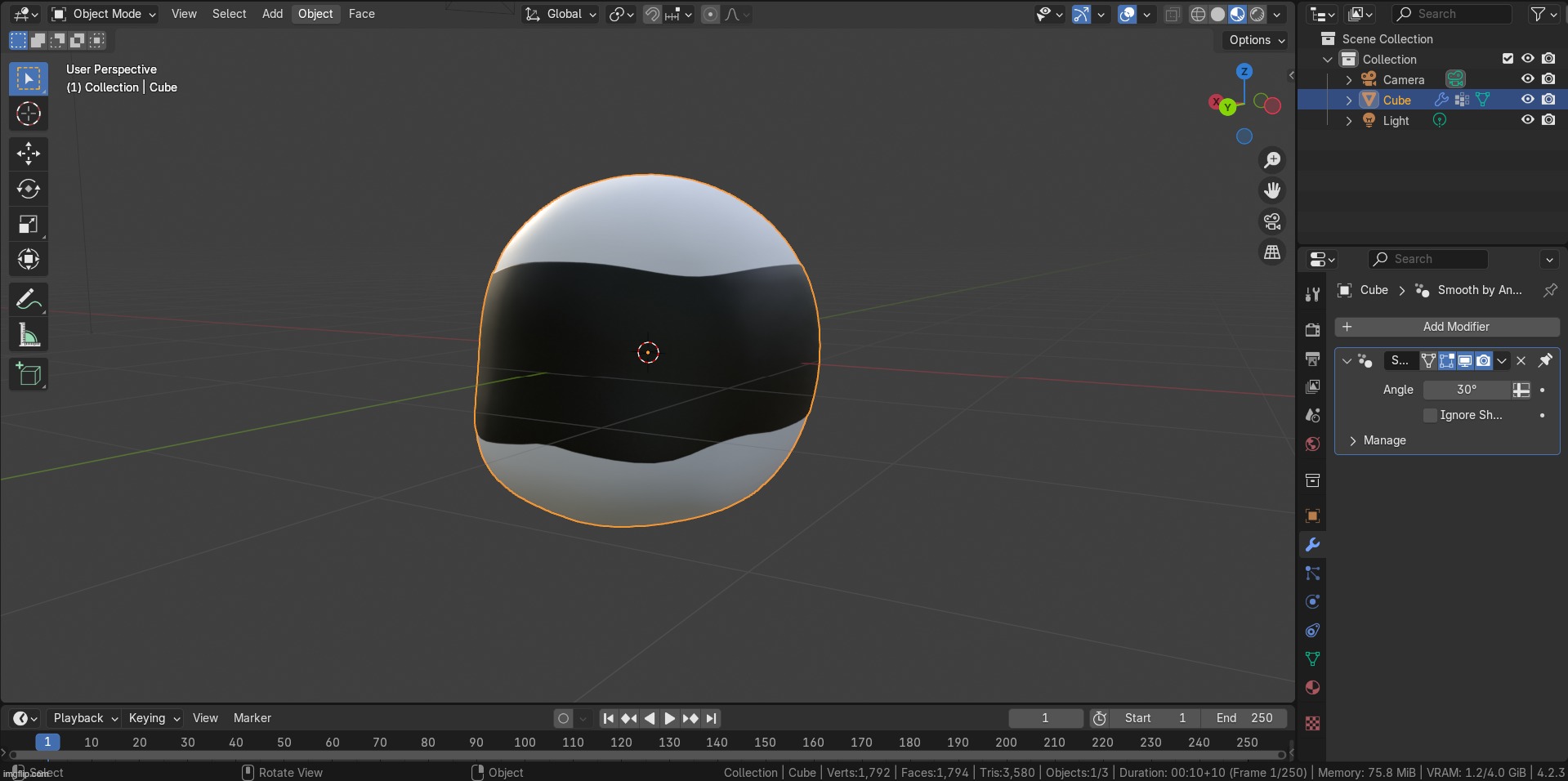The height and width of the screenshot is (781, 1568).
Task: Open the World properties tab
Action: point(1312,444)
